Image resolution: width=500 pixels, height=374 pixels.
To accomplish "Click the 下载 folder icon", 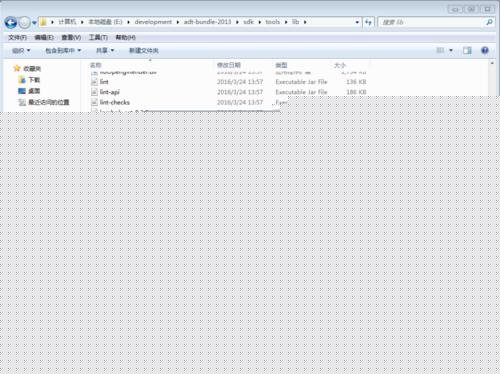I will [22, 80].
